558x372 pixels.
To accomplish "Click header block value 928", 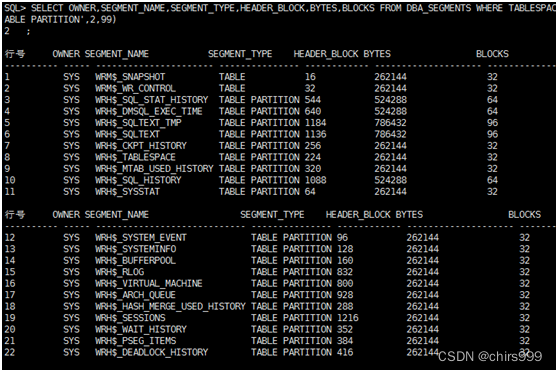I will click(x=345, y=295).
